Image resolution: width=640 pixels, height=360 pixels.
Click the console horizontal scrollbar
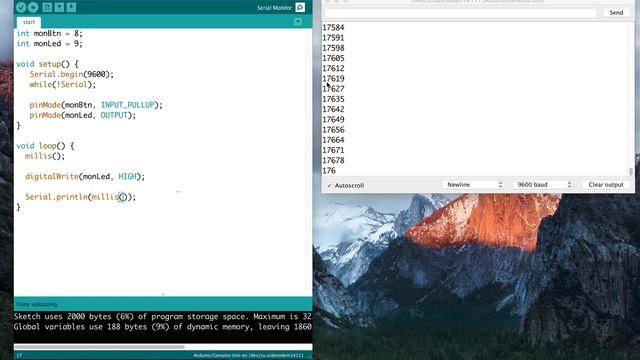pyautogui.click(x=99, y=347)
